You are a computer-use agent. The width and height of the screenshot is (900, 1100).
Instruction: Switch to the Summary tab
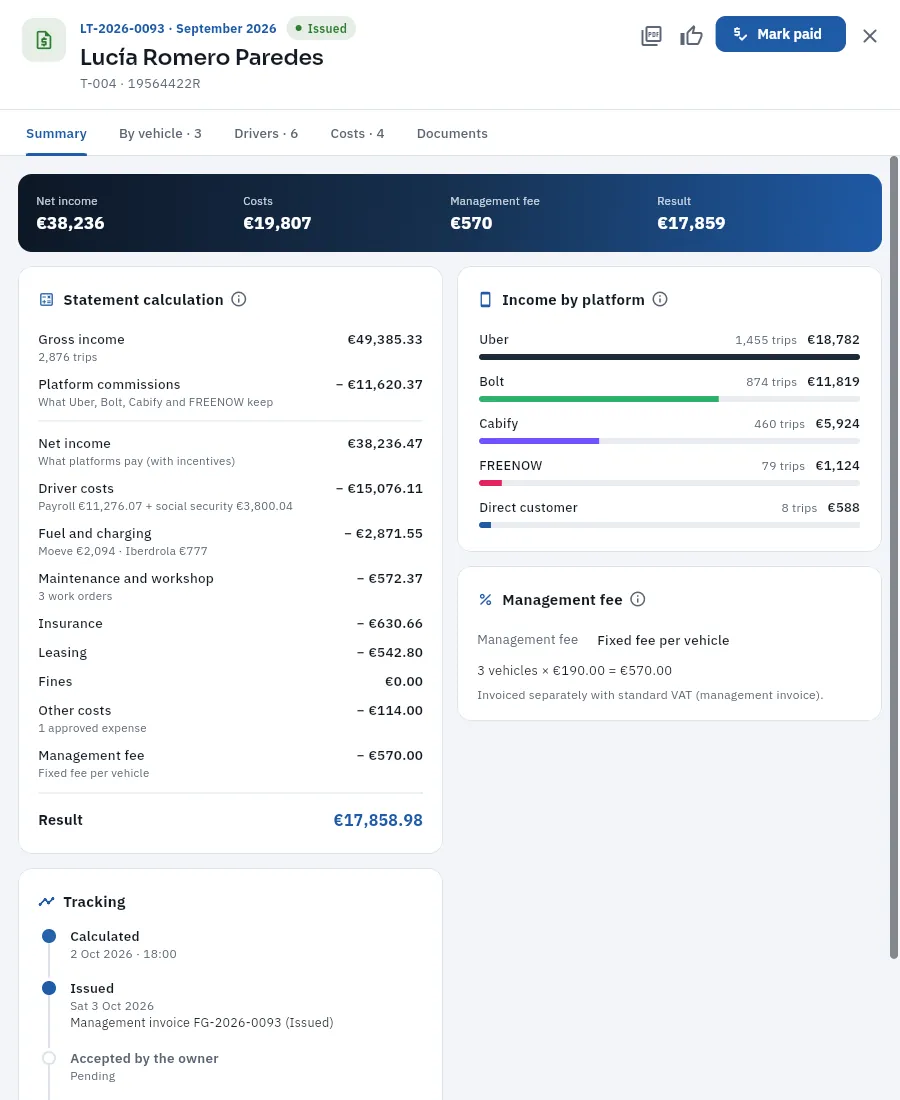[56, 133]
